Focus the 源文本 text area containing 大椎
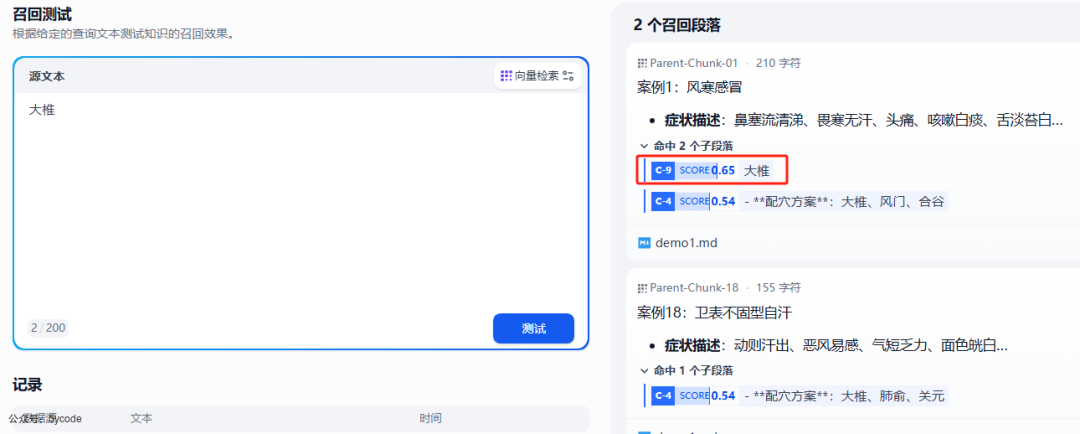 [x=300, y=203]
